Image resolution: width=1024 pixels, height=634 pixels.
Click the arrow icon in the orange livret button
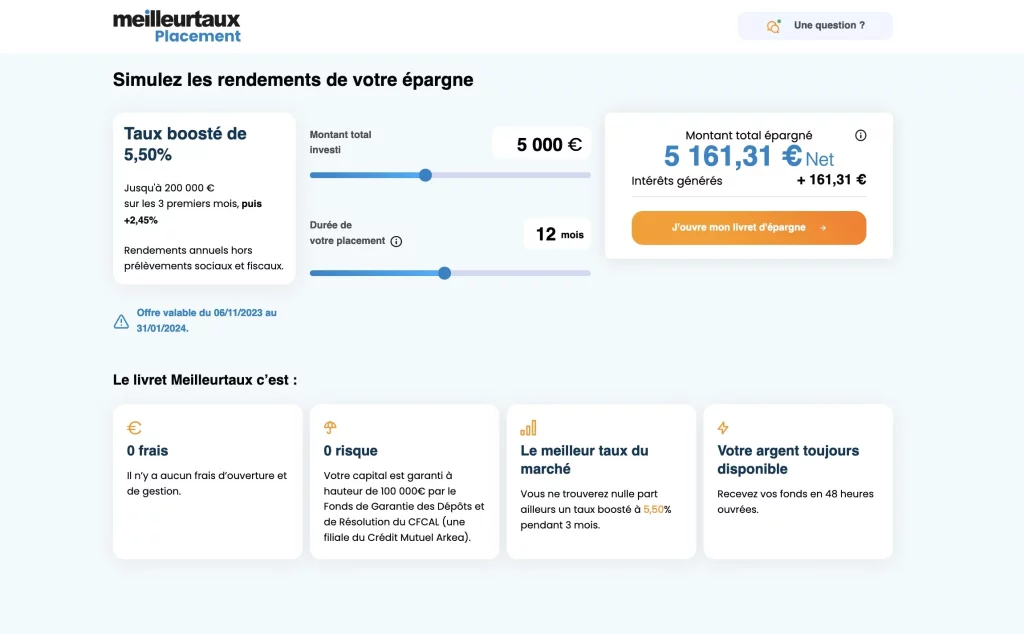(x=823, y=228)
